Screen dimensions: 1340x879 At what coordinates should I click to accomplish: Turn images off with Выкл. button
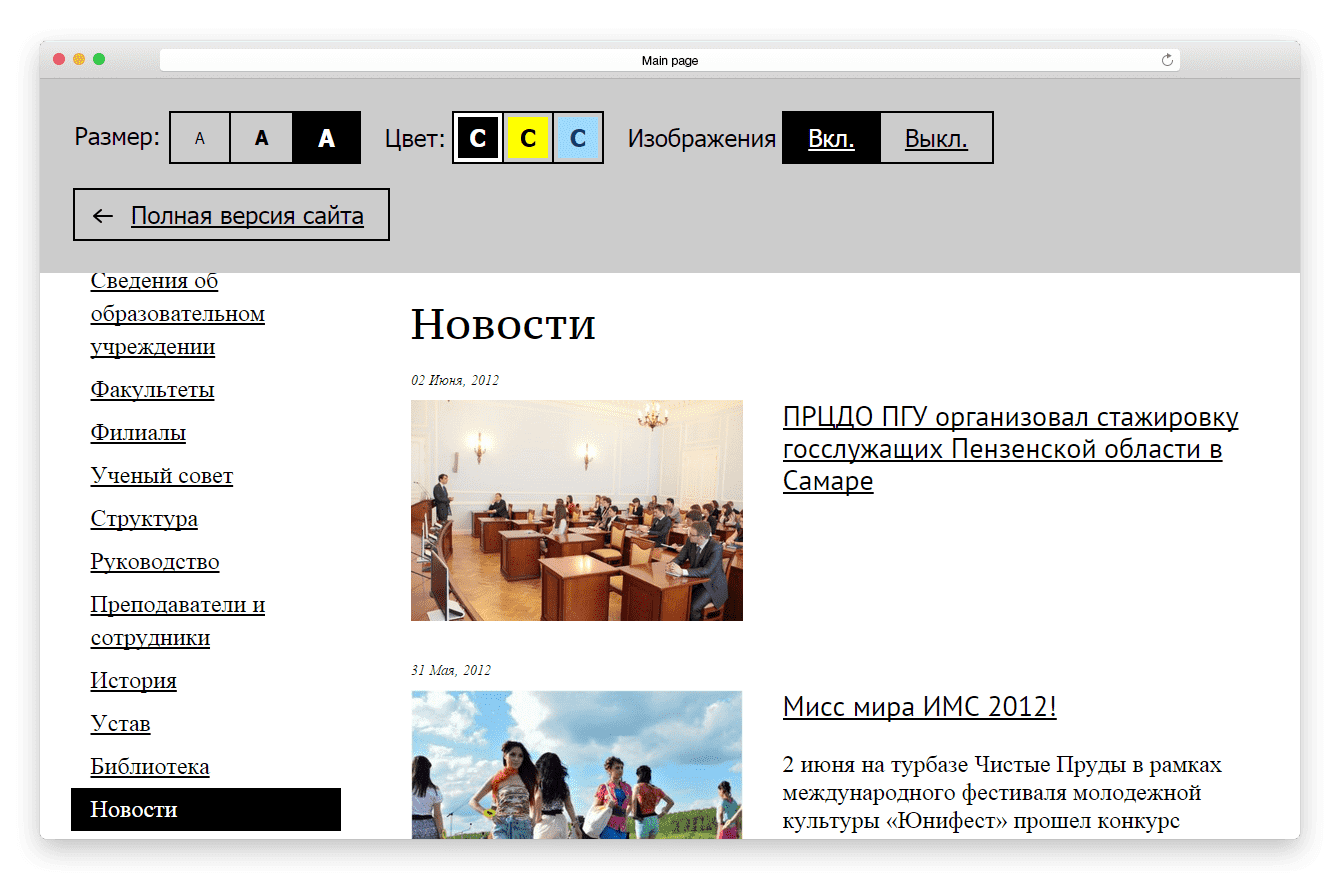[936, 138]
